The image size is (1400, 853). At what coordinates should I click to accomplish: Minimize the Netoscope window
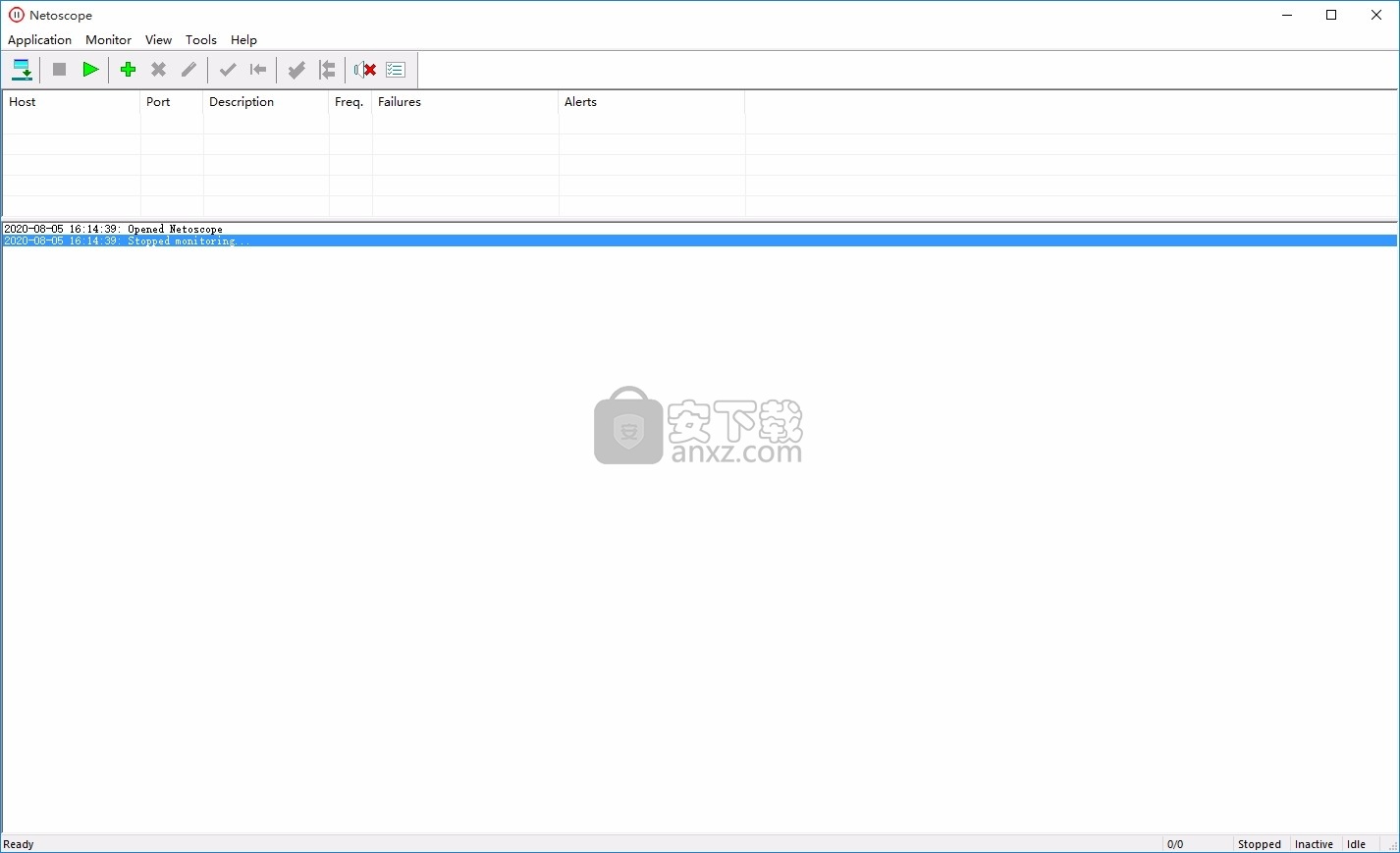1287,15
